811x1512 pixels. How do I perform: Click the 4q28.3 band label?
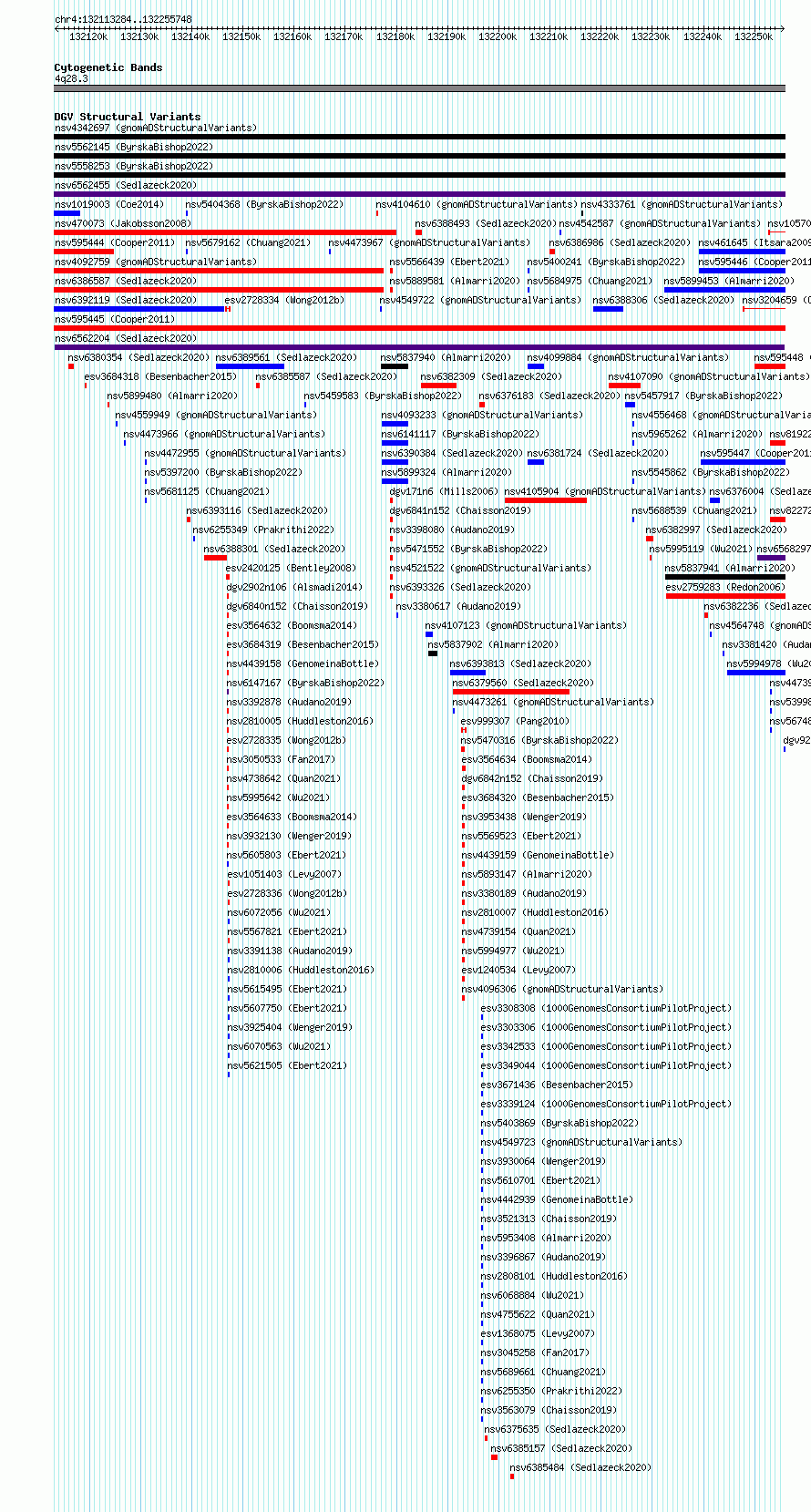point(71,79)
